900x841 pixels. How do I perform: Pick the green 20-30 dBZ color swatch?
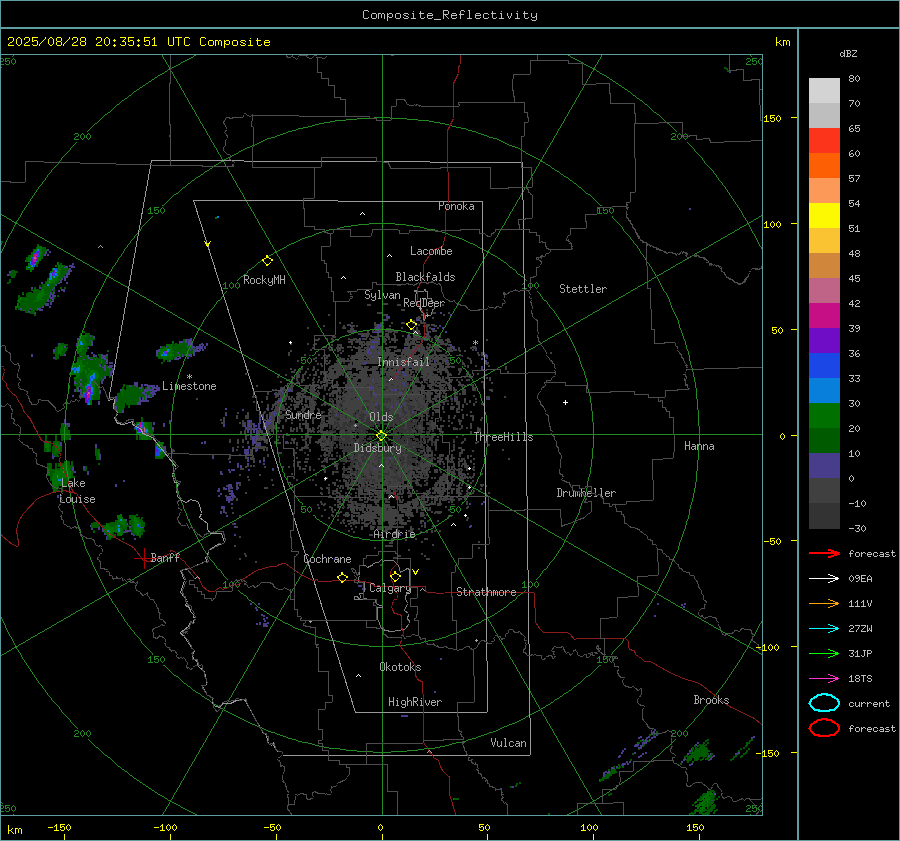click(824, 416)
